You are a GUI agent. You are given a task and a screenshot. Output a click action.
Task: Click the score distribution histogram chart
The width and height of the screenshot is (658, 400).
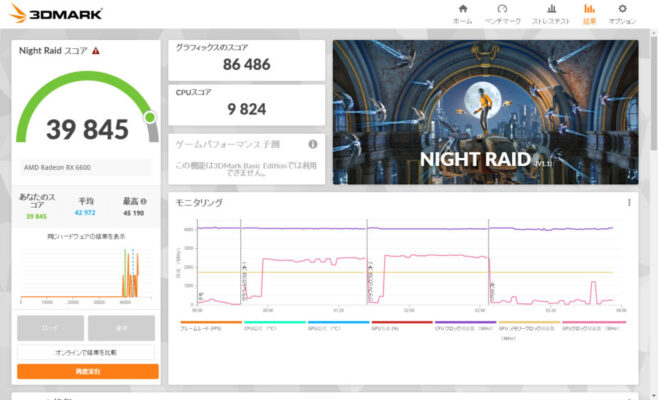(x=86, y=275)
